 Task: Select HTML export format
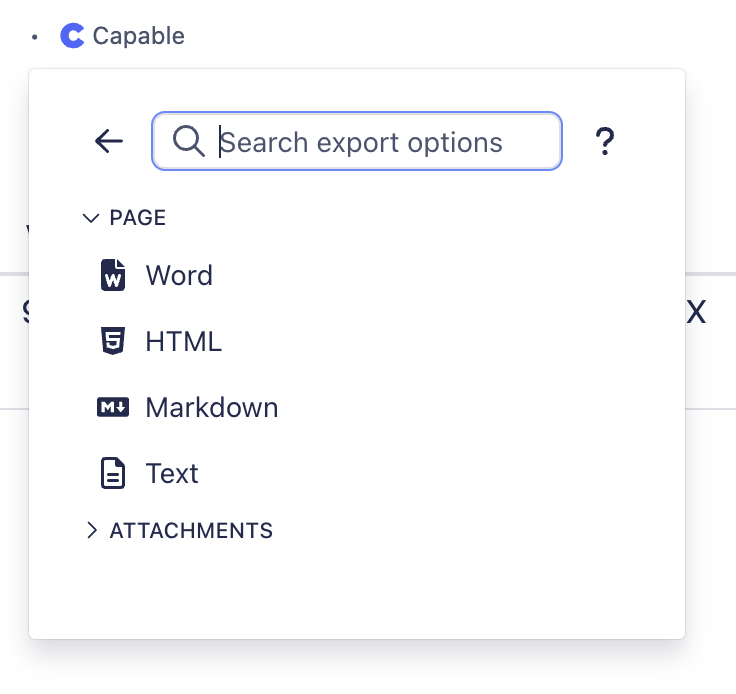pos(184,341)
